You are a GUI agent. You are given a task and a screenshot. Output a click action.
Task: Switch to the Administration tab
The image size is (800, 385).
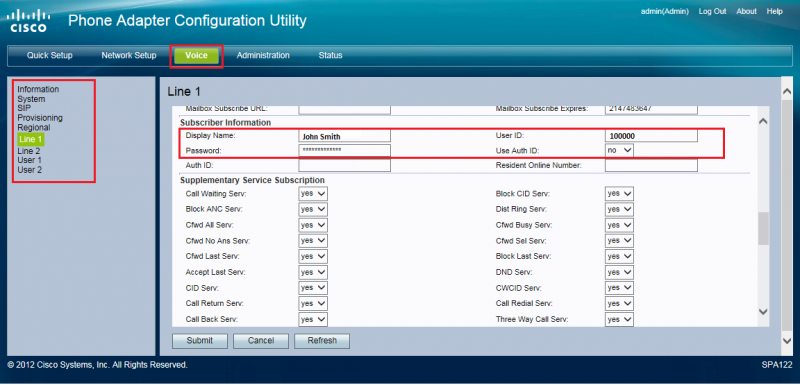click(263, 56)
